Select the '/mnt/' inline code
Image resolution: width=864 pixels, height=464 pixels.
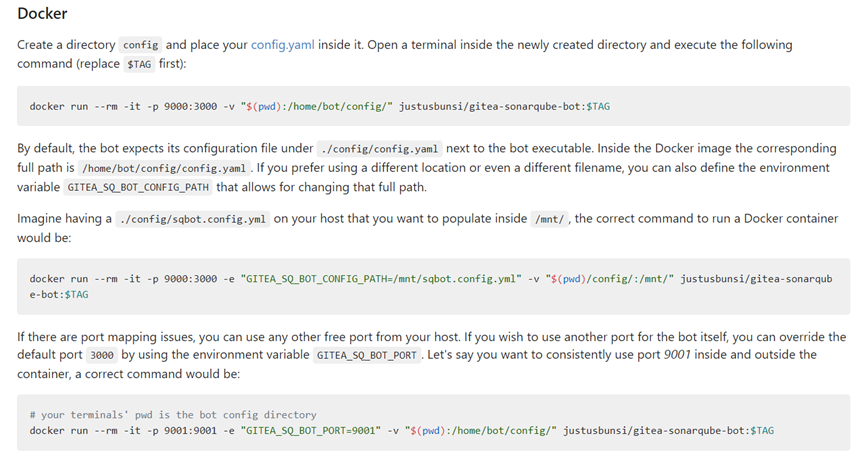click(x=549, y=219)
